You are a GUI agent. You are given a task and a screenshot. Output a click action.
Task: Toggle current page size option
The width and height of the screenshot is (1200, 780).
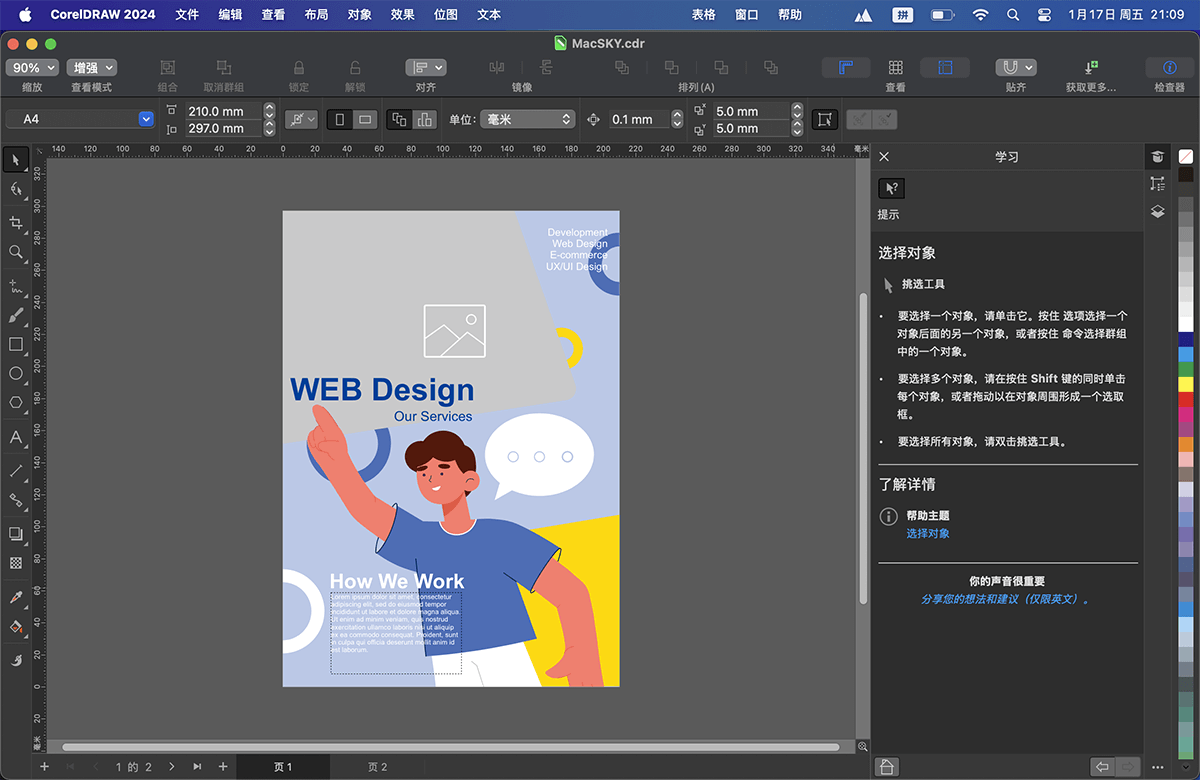pos(424,119)
